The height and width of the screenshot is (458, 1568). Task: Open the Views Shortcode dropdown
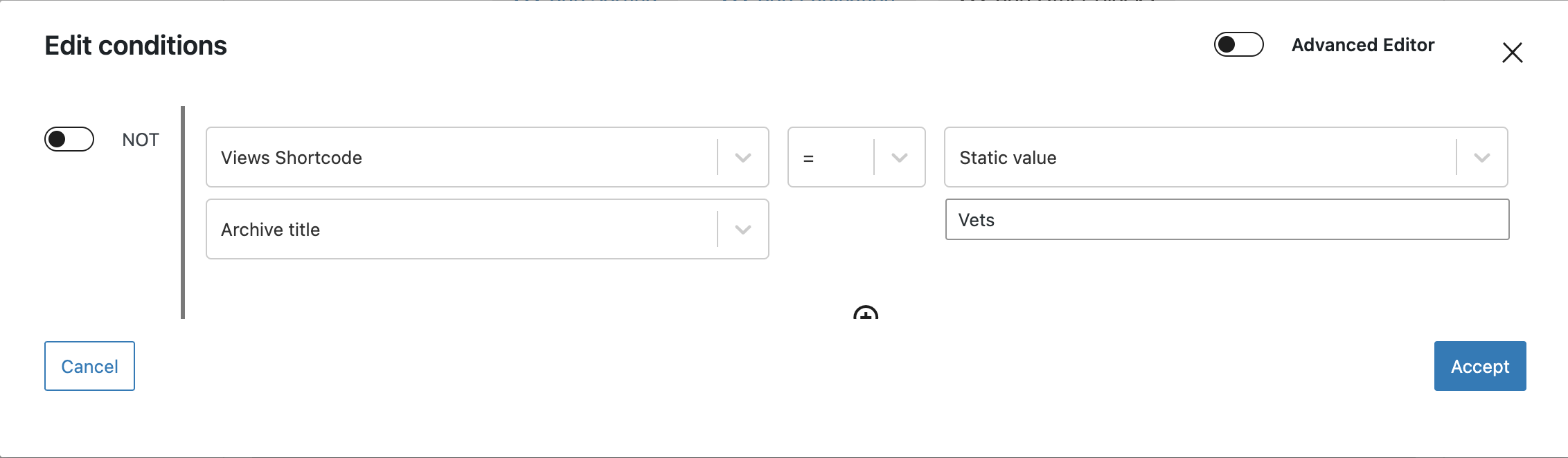click(488, 157)
